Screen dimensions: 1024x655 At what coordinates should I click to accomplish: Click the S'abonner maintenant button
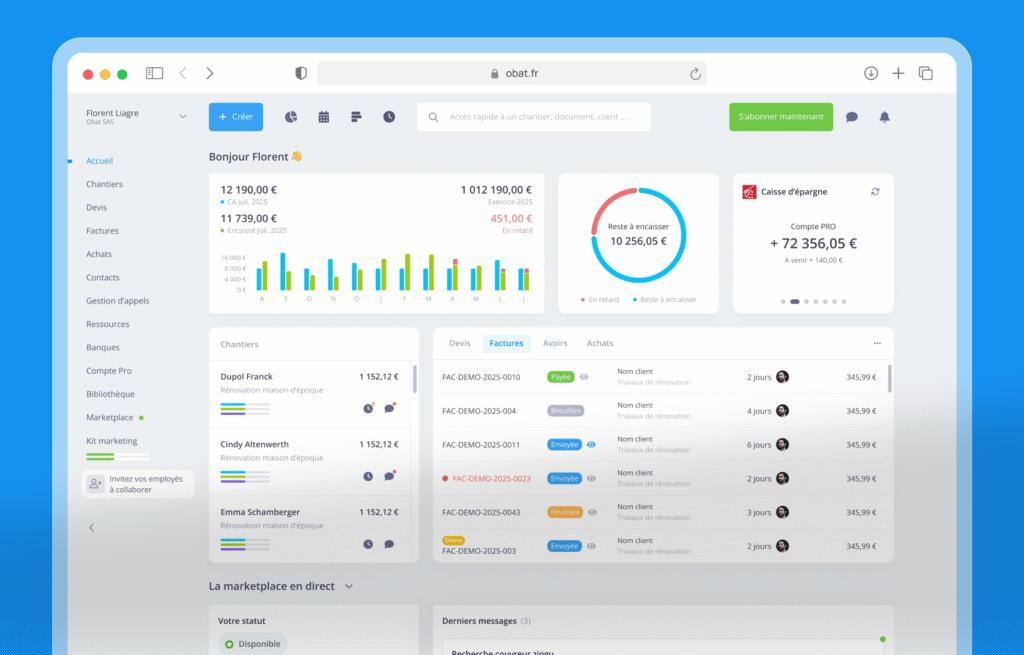780,117
